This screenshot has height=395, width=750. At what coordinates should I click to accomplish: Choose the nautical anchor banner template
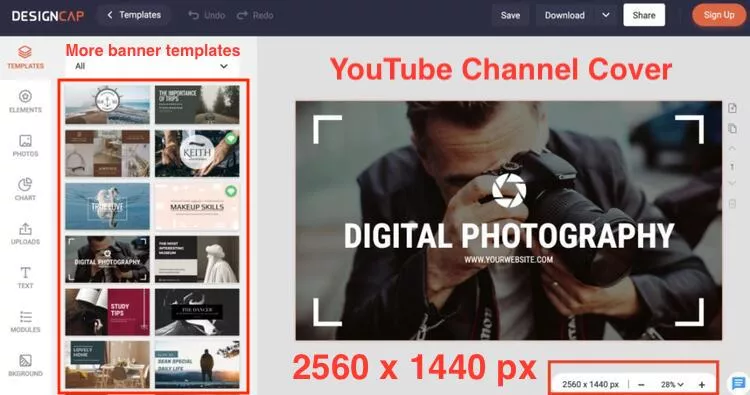[107, 104]
